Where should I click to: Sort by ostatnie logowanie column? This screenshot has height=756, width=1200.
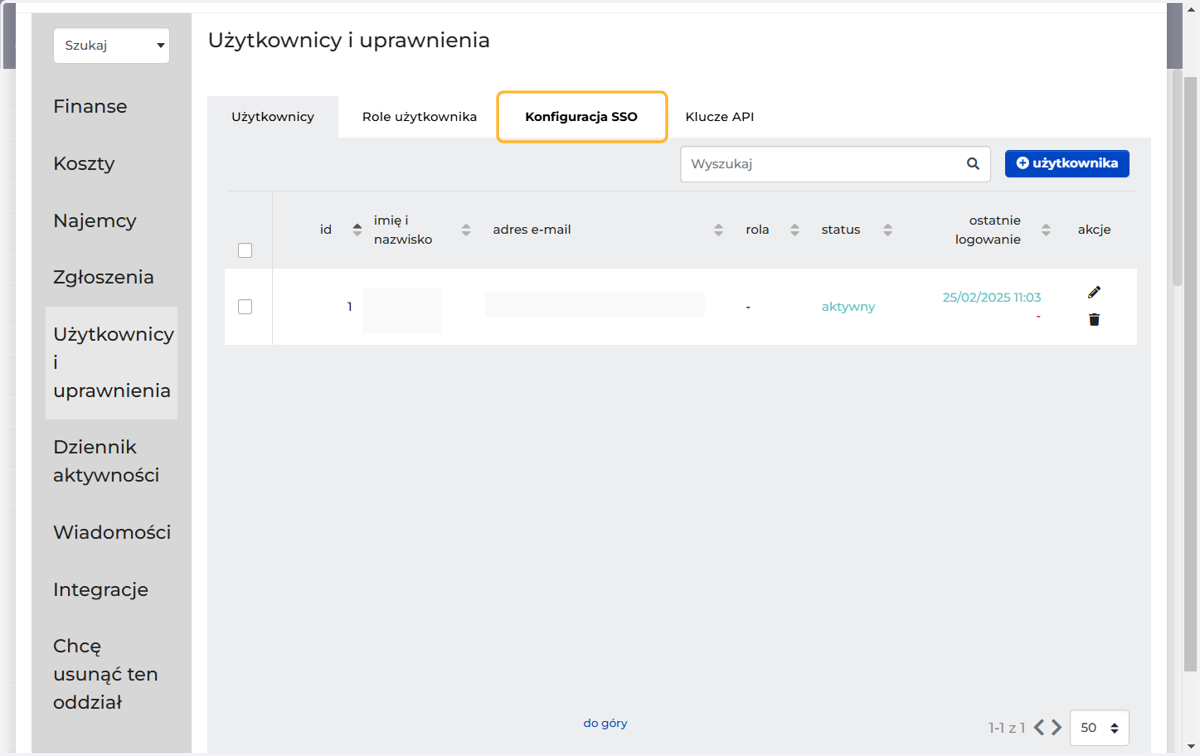1046,230
